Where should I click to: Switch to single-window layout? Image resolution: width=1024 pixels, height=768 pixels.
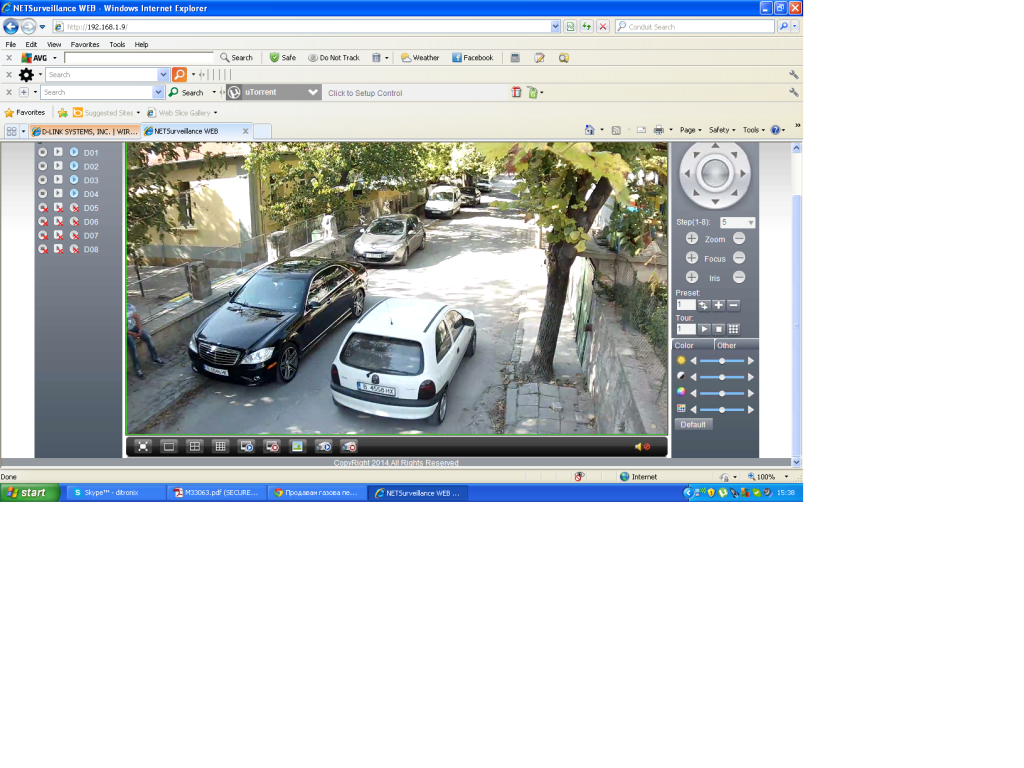tap(168, 447)
